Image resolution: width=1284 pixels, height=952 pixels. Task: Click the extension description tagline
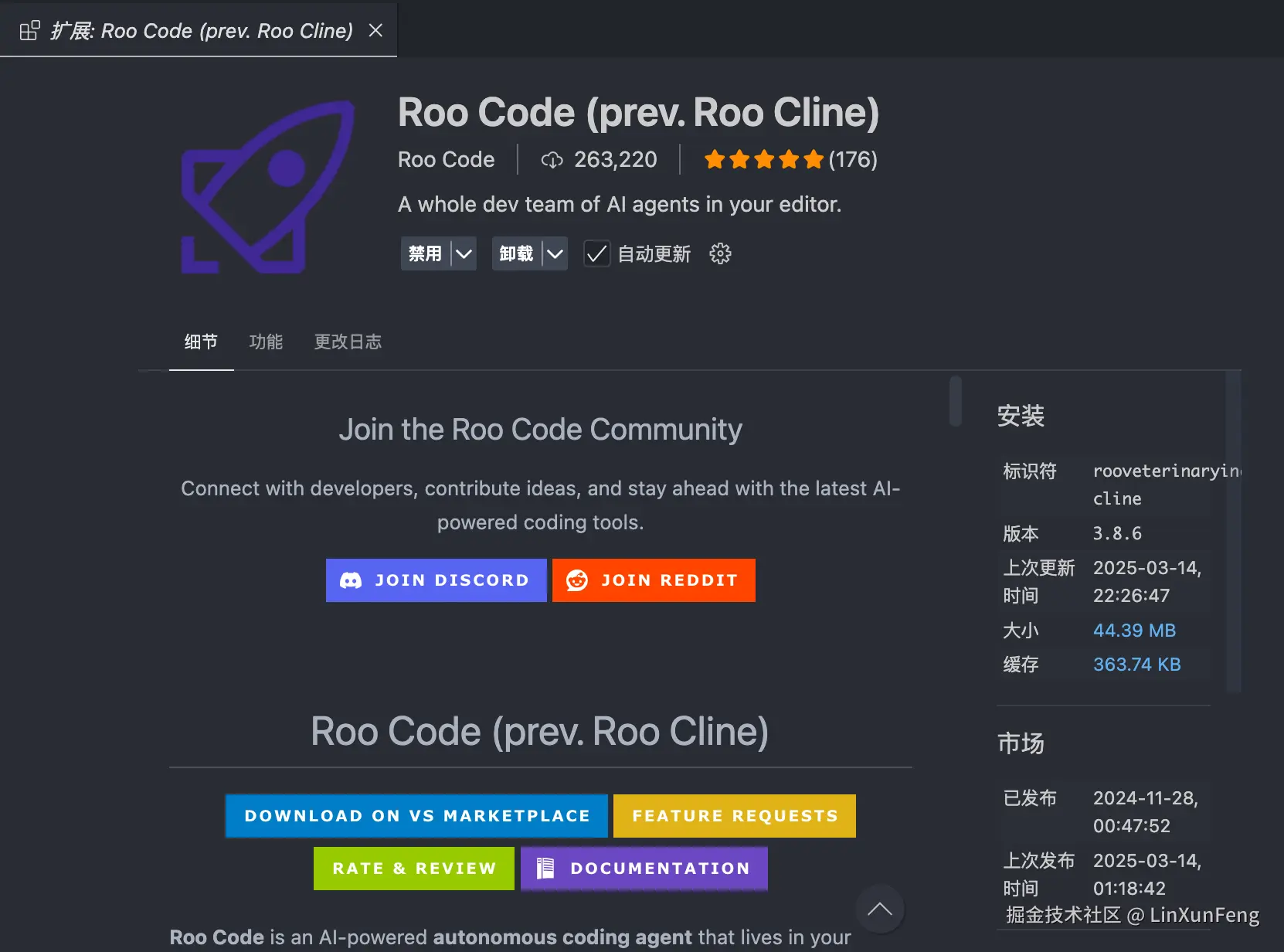[x=620, y=205]
